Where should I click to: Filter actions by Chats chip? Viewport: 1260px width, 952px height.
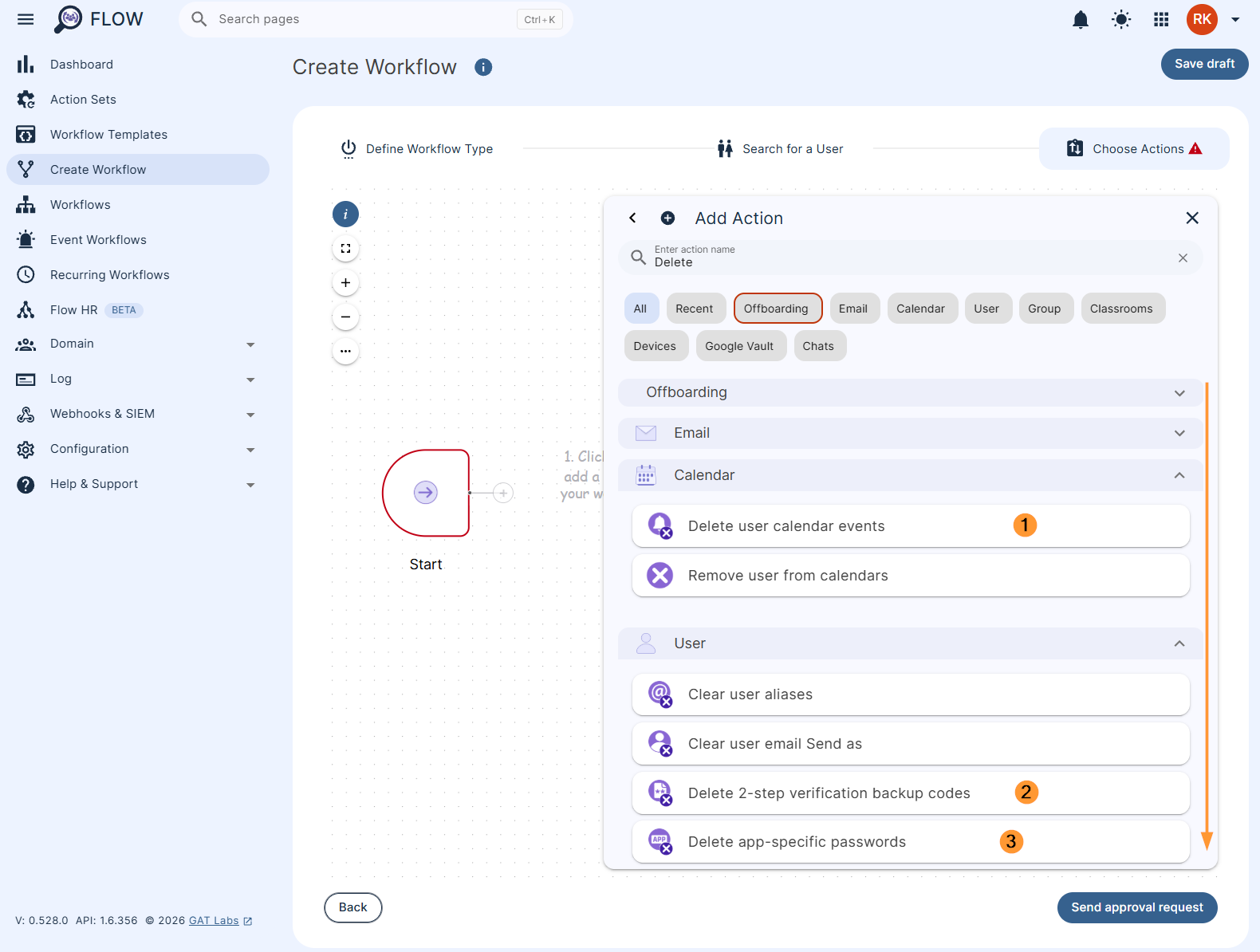click(x=819, y=346)
